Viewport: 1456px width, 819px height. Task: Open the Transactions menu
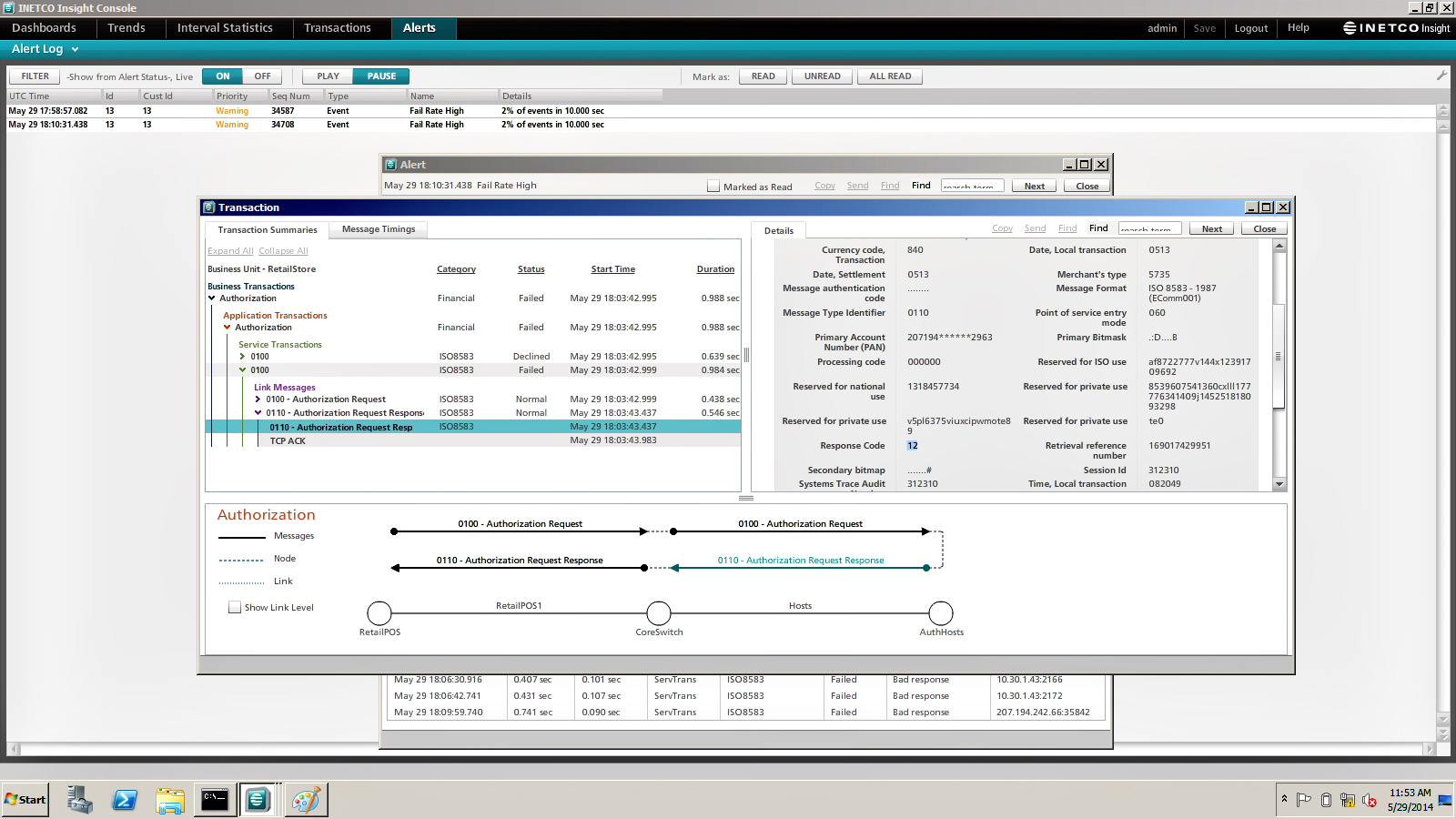click(x=338, y=28)
